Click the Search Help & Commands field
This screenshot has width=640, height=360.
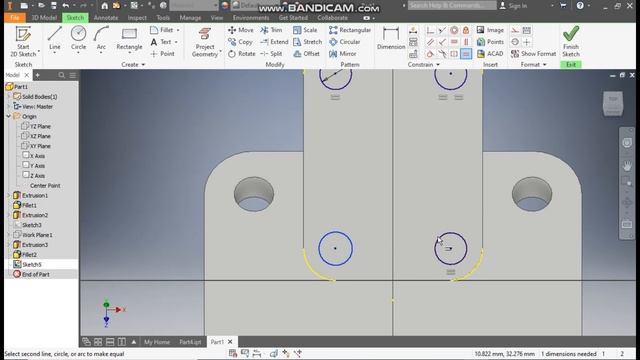coord(452,5)
